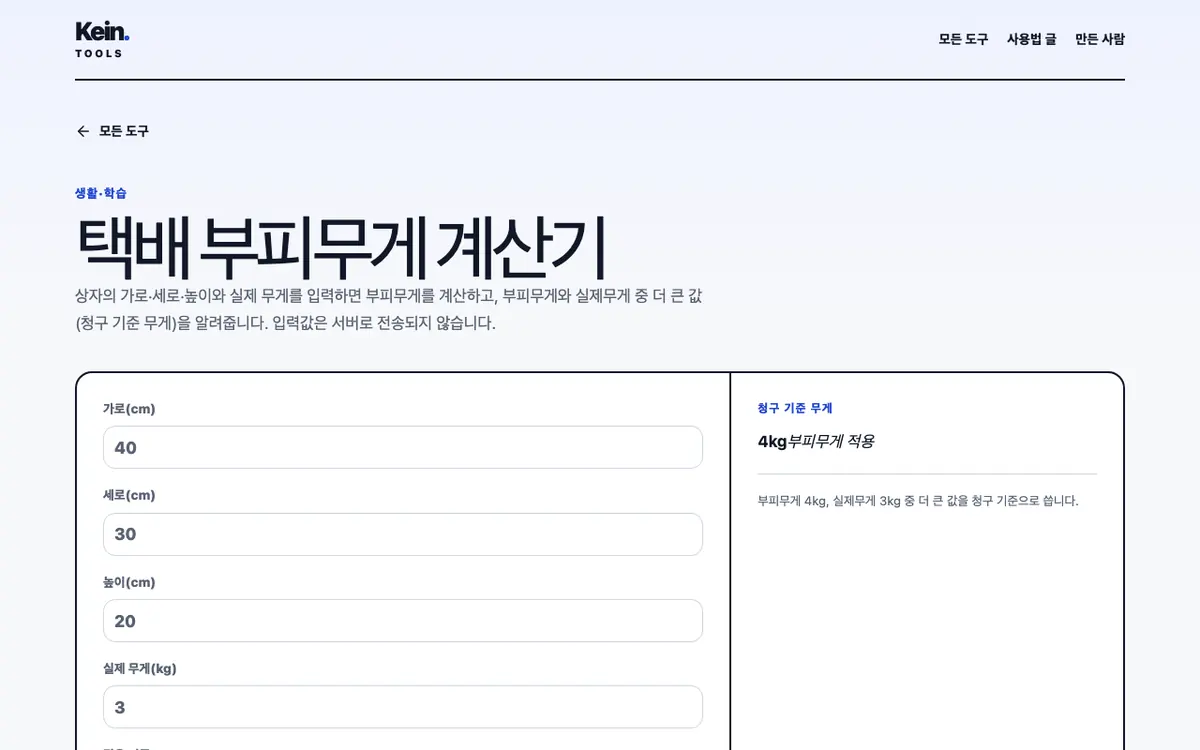Click the 택배 부피무게 계산기 heading
Viewport: 1200px width, 750px height.
(x=341, y=248)
